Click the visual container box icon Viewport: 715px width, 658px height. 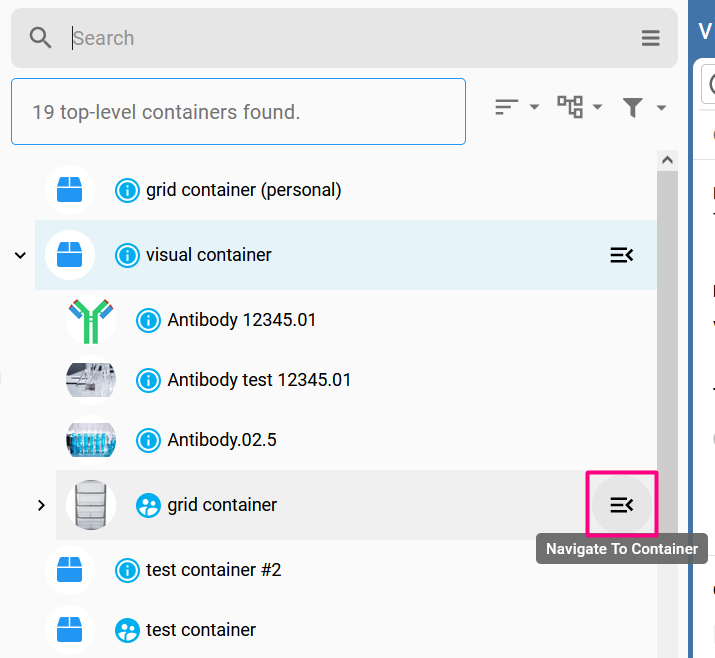coord(70,255)
